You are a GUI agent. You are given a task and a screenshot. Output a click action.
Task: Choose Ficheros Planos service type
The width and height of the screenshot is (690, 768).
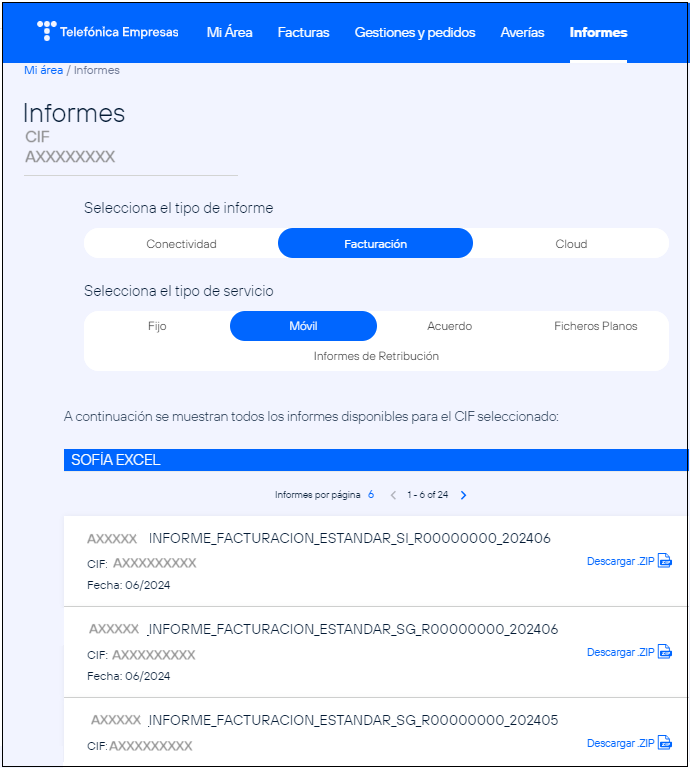tap(595, 326)
